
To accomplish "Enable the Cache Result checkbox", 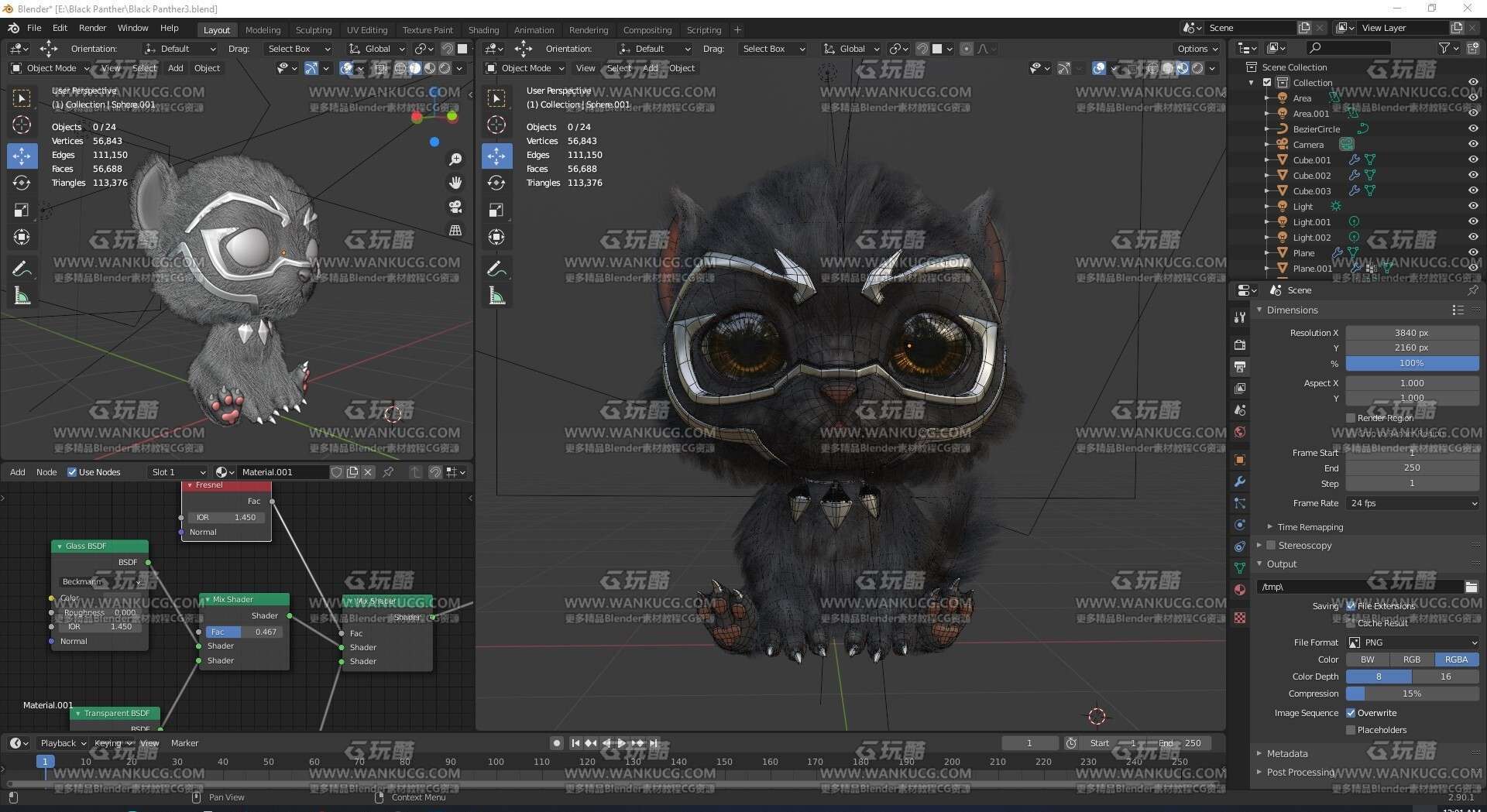I will [1351, 623].
